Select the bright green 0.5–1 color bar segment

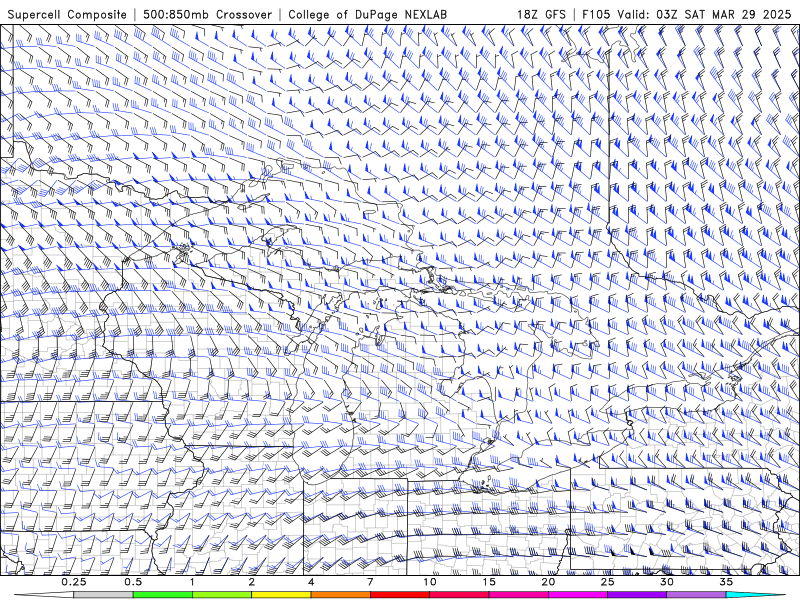pos(163,595)
